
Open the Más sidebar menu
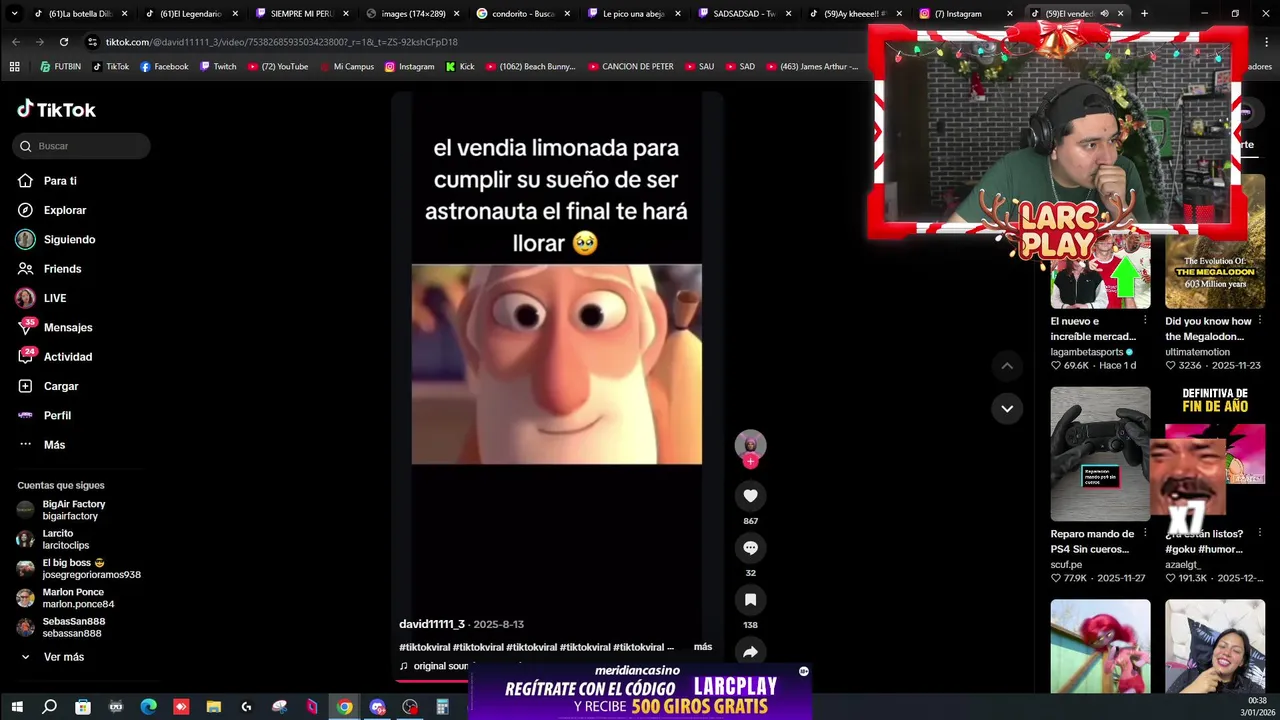click(41, 445)
